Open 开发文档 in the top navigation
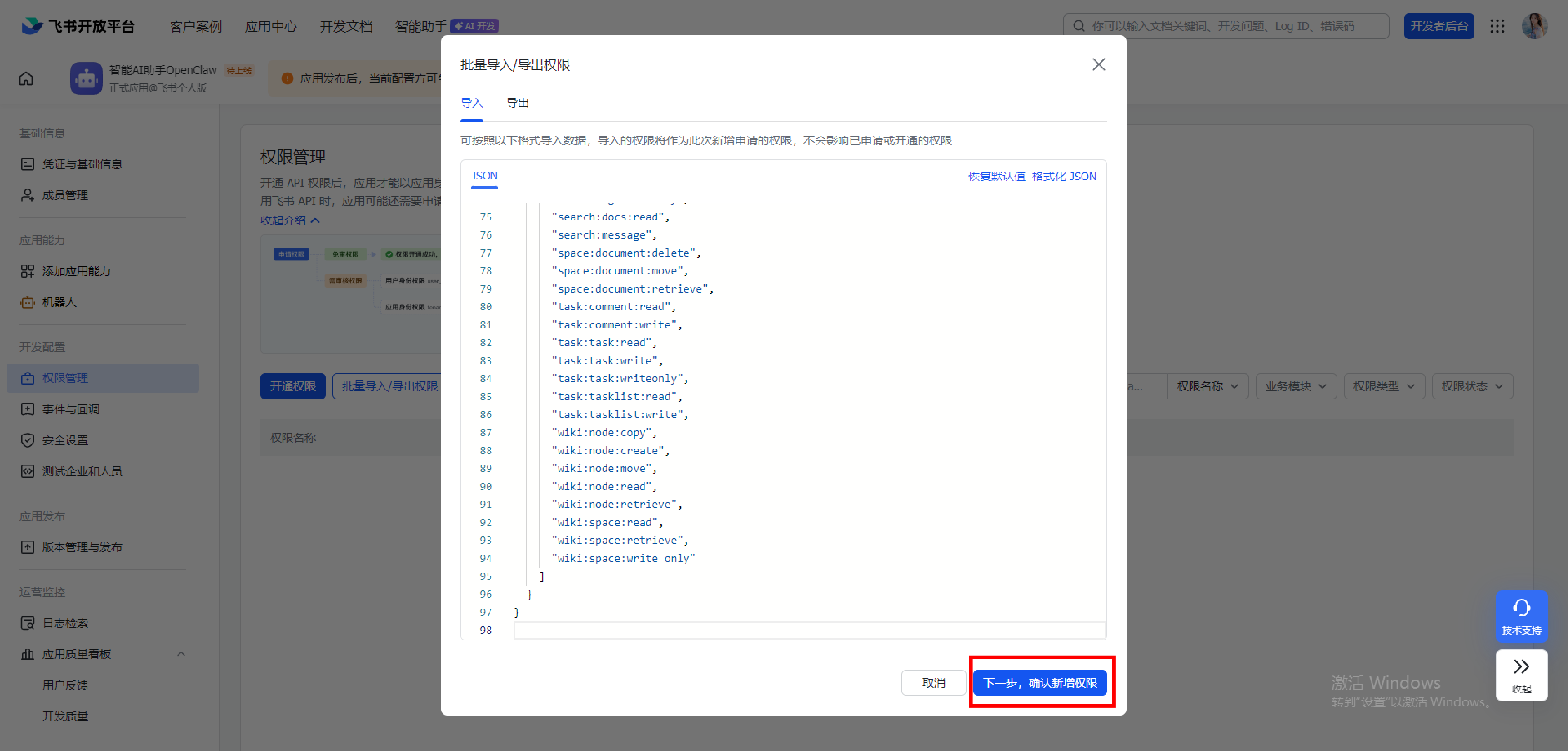The width and height of the screenshot is (1568, 751). pos(346,26)
